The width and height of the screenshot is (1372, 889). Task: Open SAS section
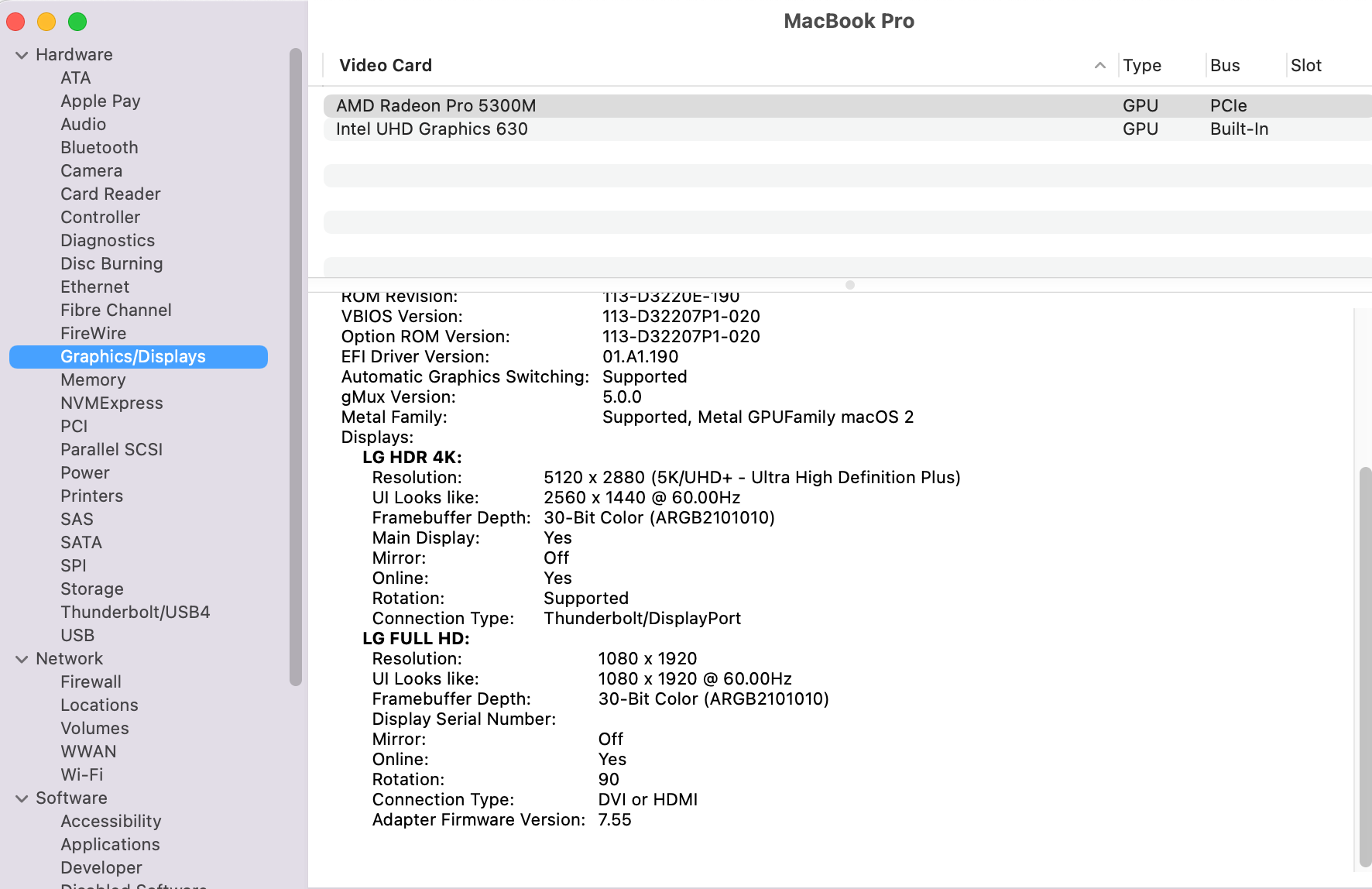(77, 520)
